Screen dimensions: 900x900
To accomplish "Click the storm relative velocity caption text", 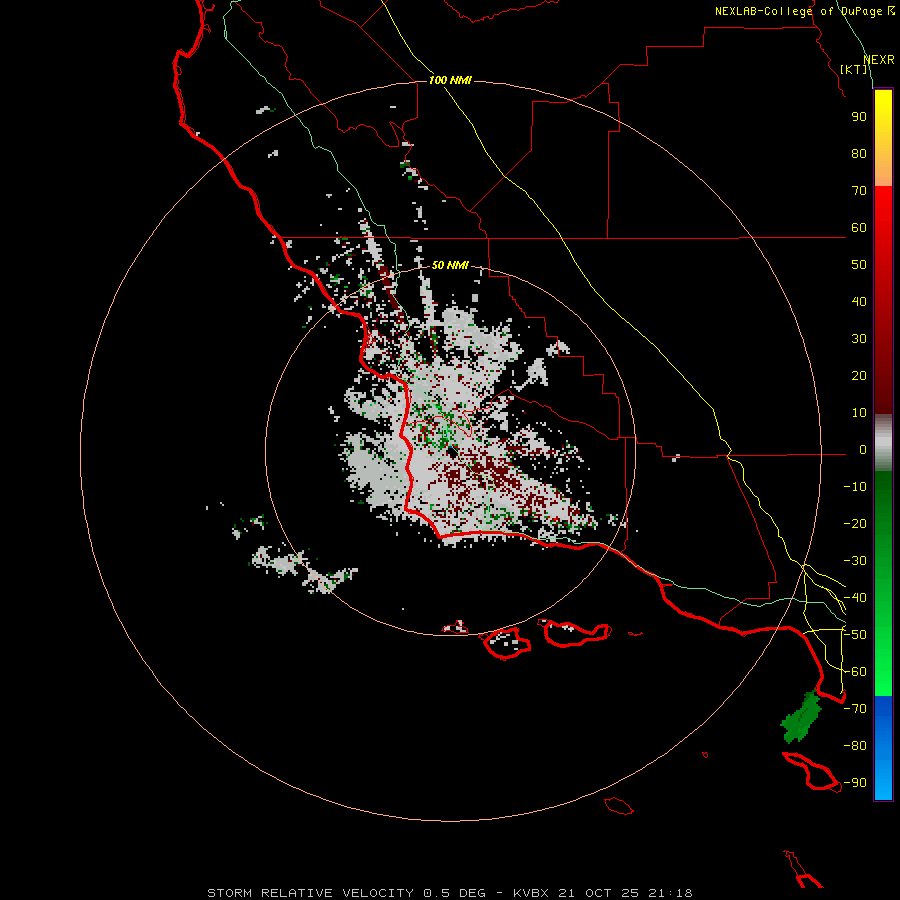I will pyautogui.click(x=450, y=893).
